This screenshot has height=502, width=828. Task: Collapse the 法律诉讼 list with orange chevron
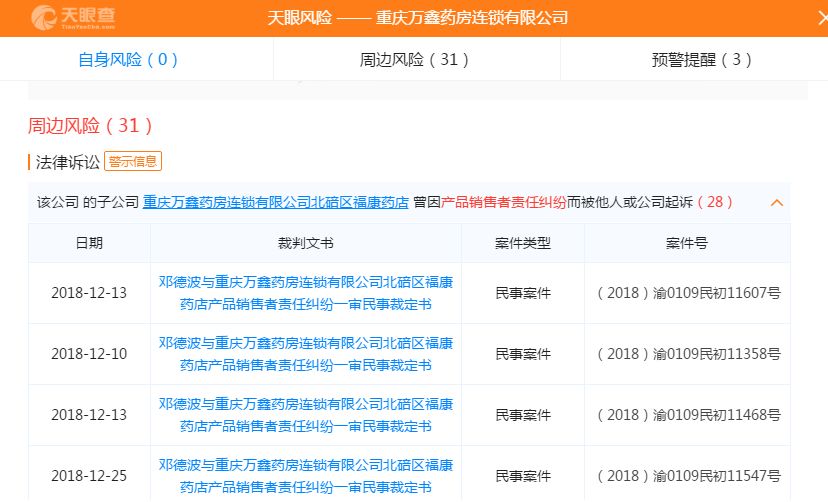[776, 203]
